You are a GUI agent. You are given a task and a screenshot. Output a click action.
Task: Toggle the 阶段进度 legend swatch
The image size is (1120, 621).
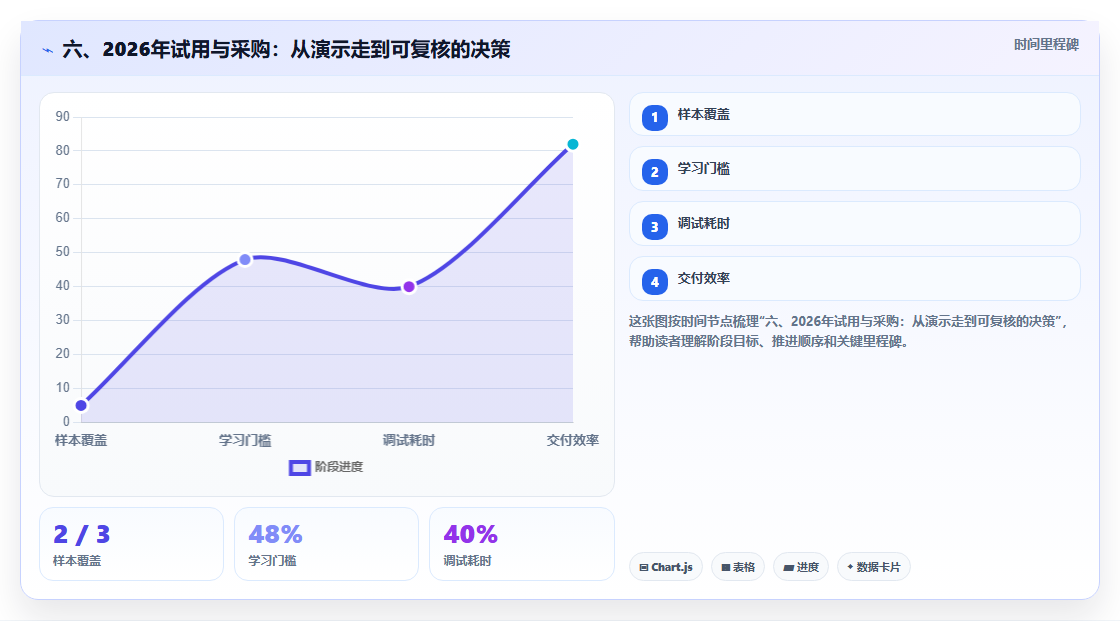[x=299, y=467]
